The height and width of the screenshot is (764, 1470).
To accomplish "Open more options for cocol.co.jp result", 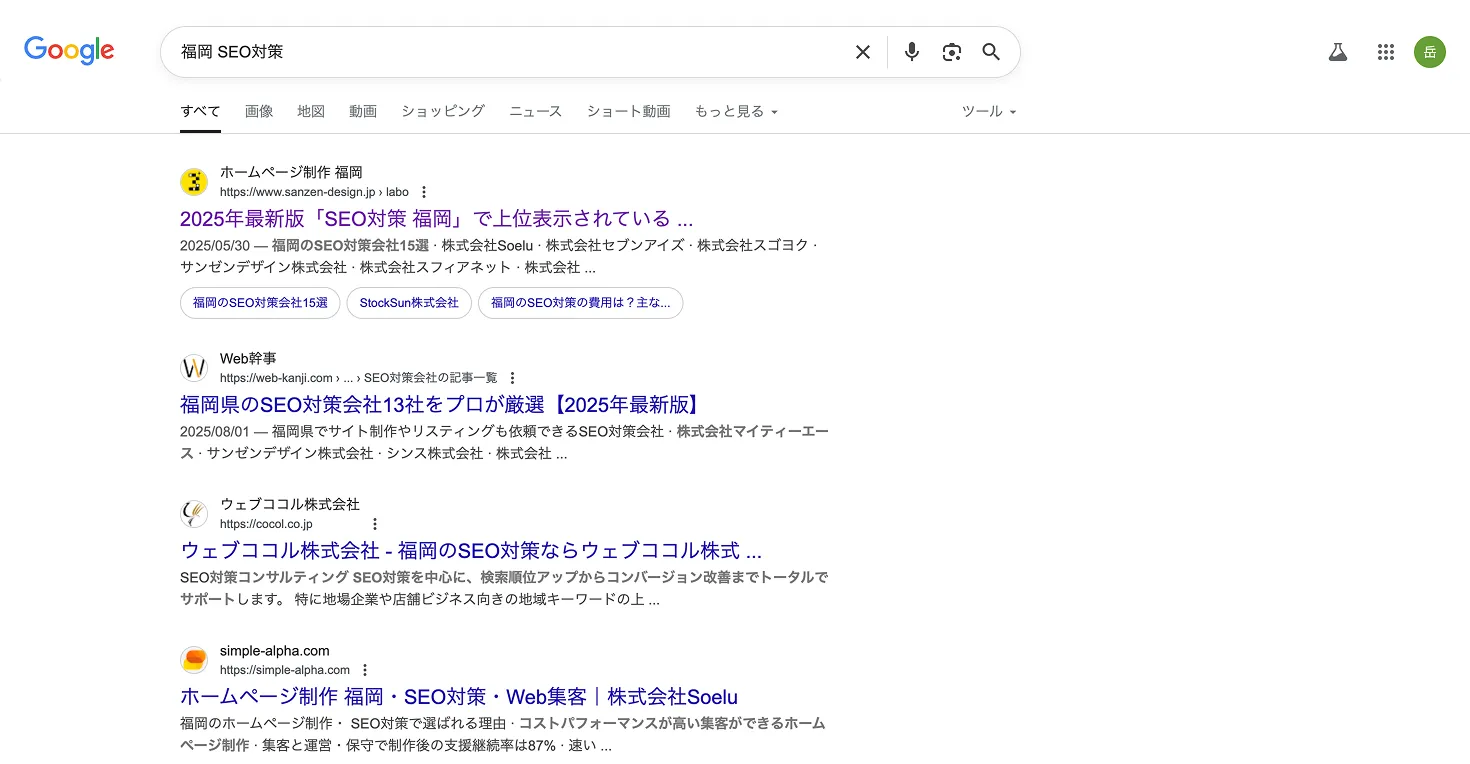I will tap(375, 524).
